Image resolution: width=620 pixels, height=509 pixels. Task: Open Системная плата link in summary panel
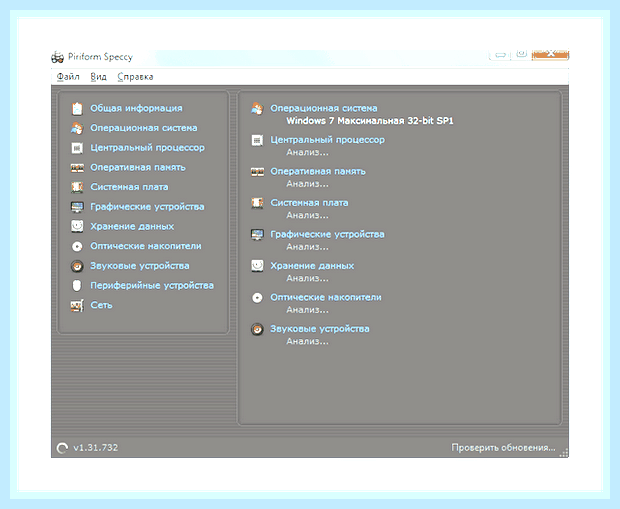(309, 203)
